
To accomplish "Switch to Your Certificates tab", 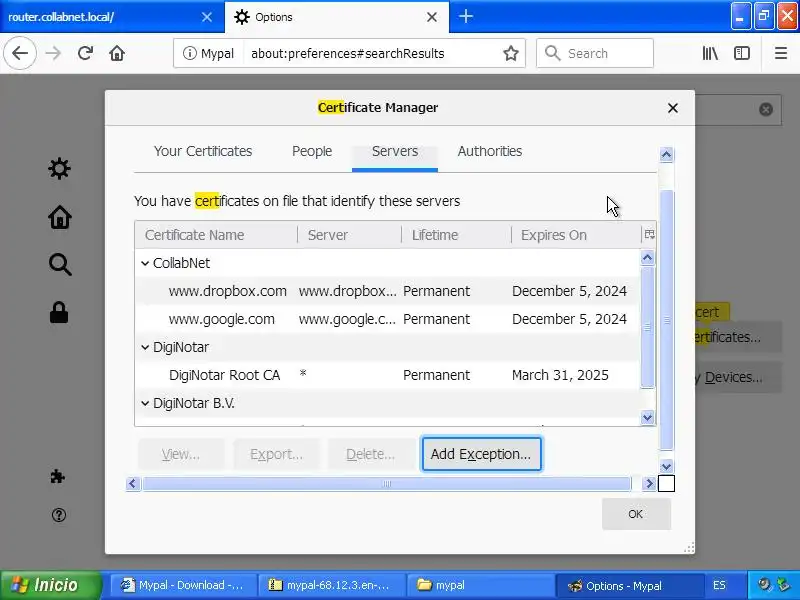I will point(203,151).
